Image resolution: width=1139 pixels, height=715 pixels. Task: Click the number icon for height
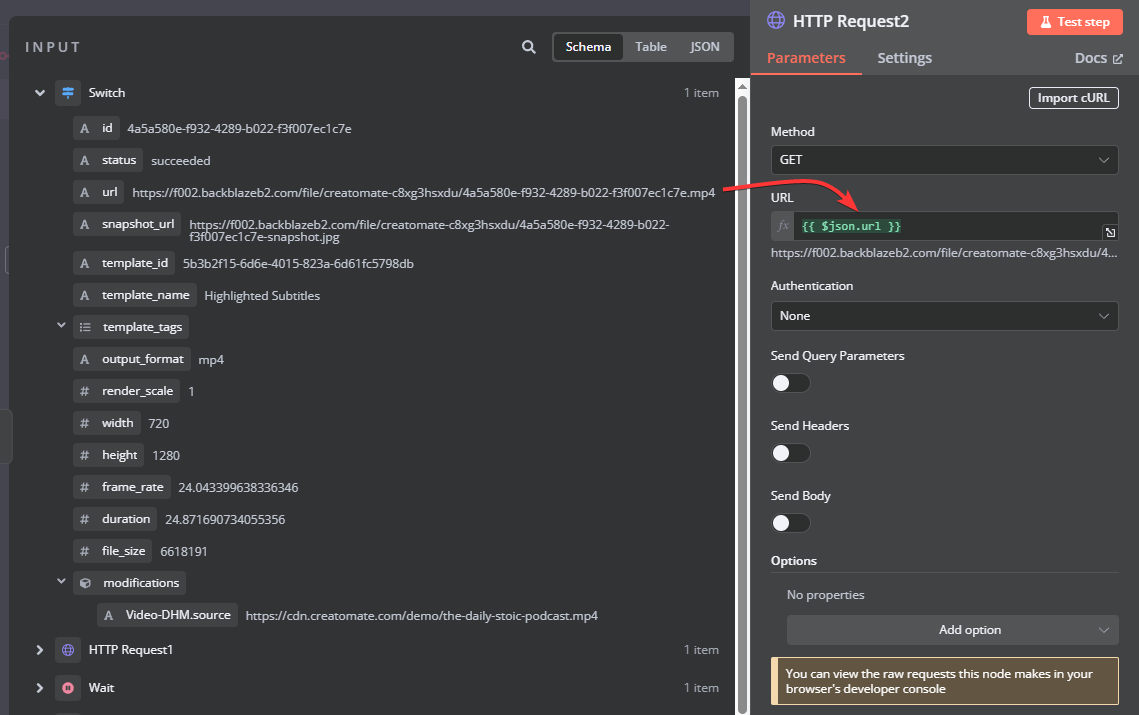(x=85, y=455)
